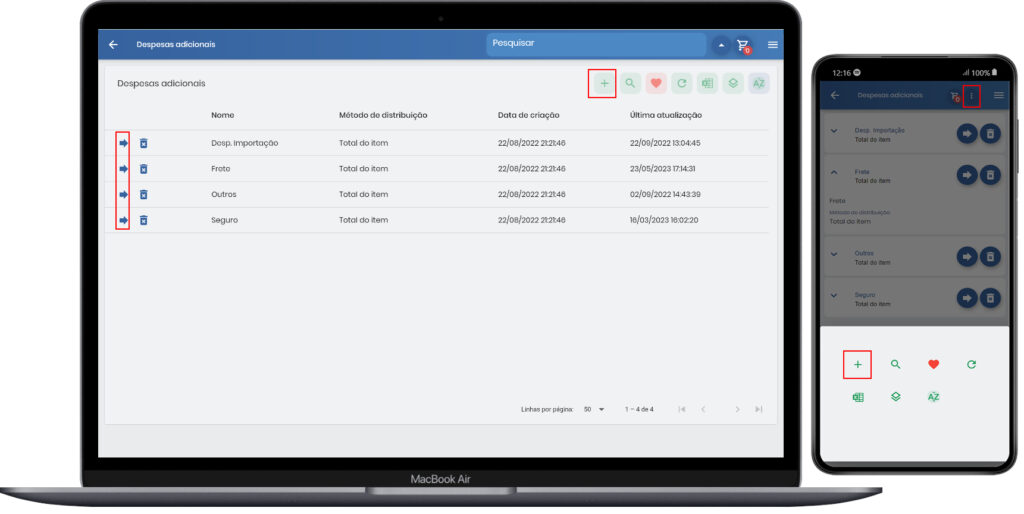Open the shopping cart on laptop header
Viewport: 1024px width, 514px height.
(x=743, y=45)
